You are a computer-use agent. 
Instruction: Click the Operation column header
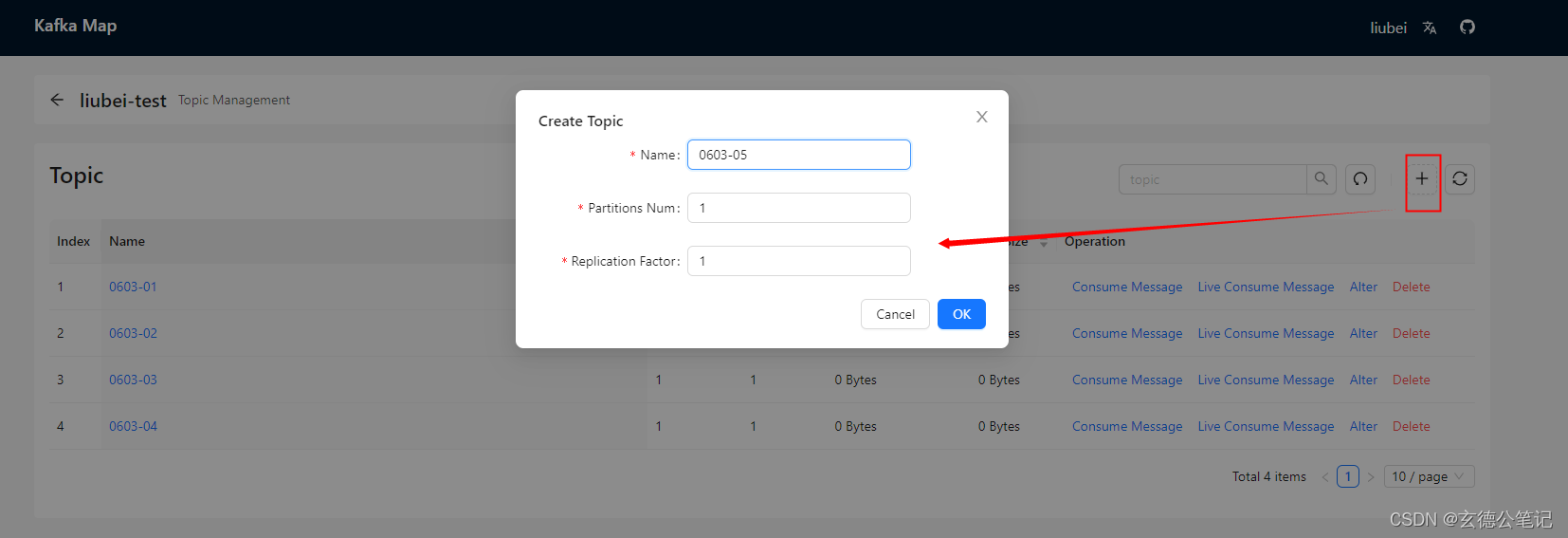(1095, 241)
